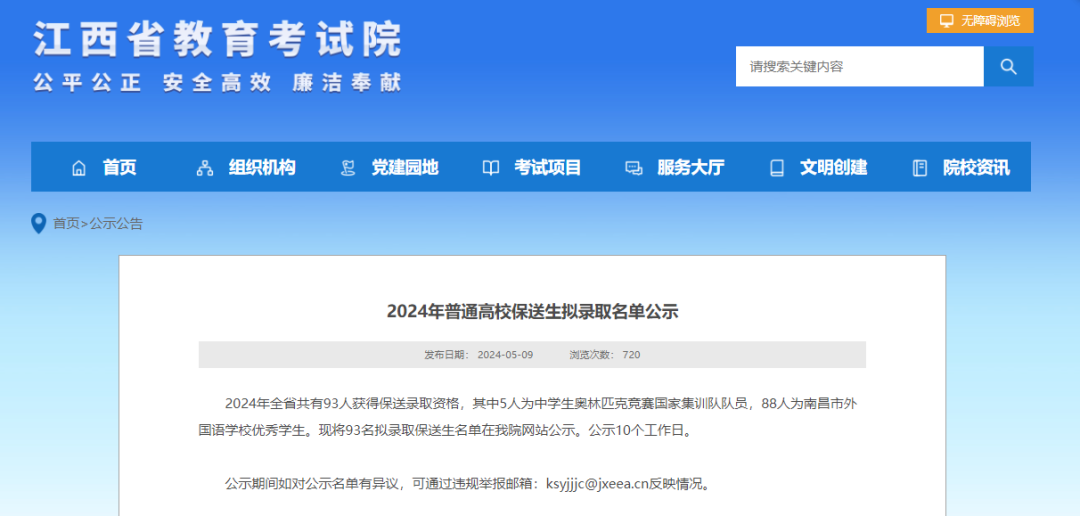Viewport: 1080px width, 516px height.
Task: Click the article title 2024年普通高校保送生拟录取名单公示
Action: coord(532,311)
